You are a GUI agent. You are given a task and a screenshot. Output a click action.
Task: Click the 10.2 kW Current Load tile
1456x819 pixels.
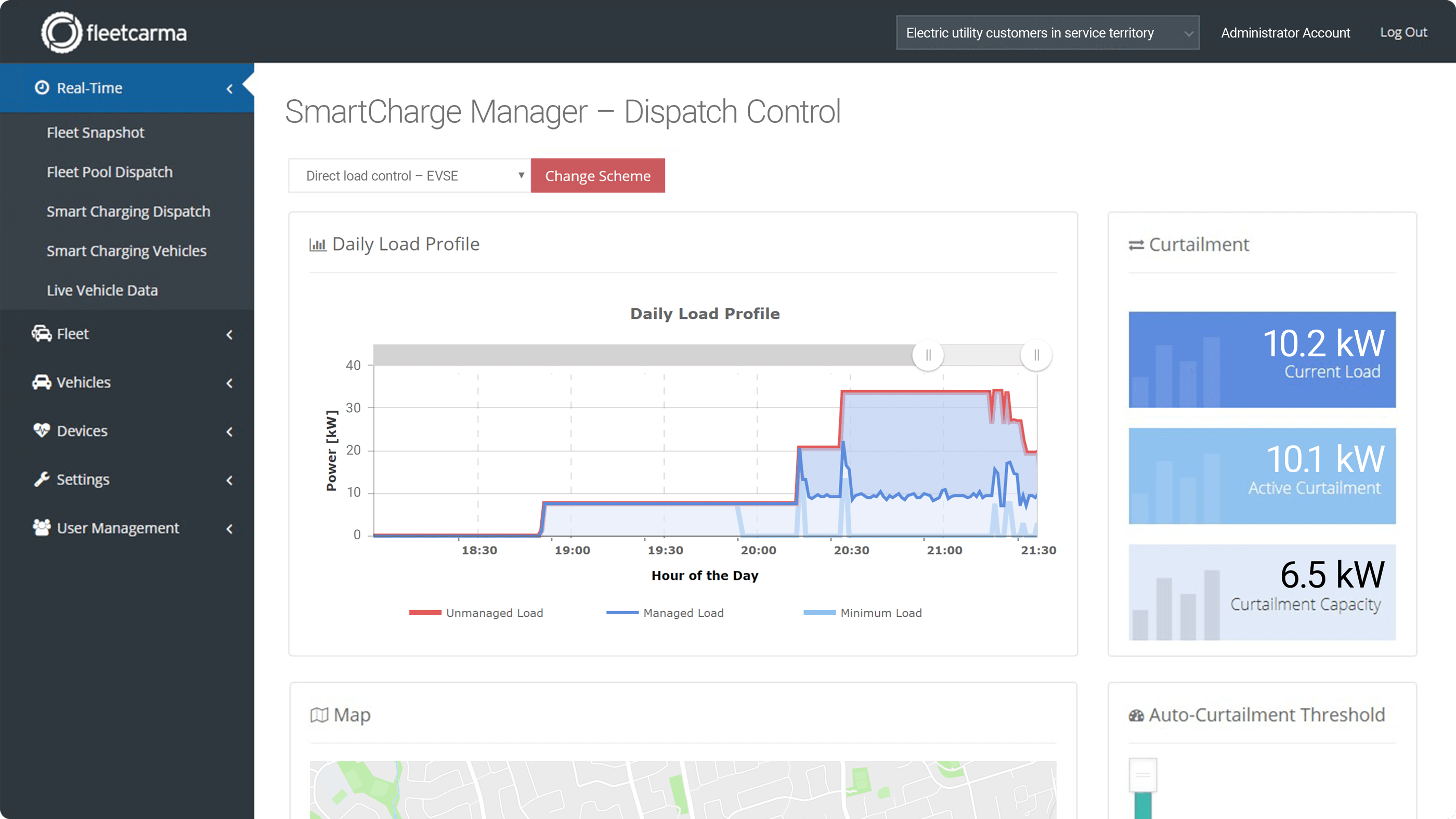tap(1262, 359)
